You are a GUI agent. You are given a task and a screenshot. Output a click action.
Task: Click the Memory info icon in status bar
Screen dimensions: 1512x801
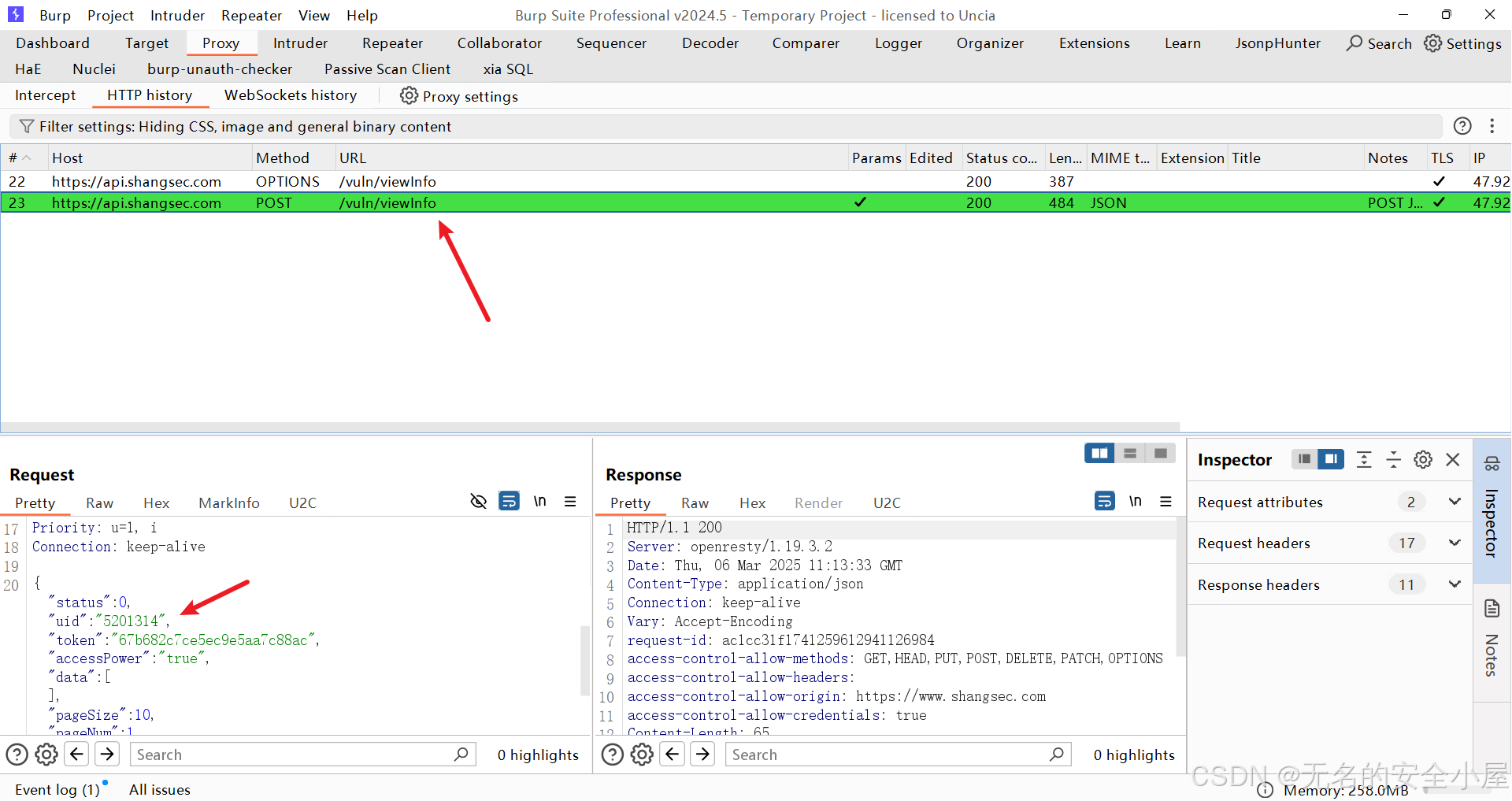(x=1265, y=790)
